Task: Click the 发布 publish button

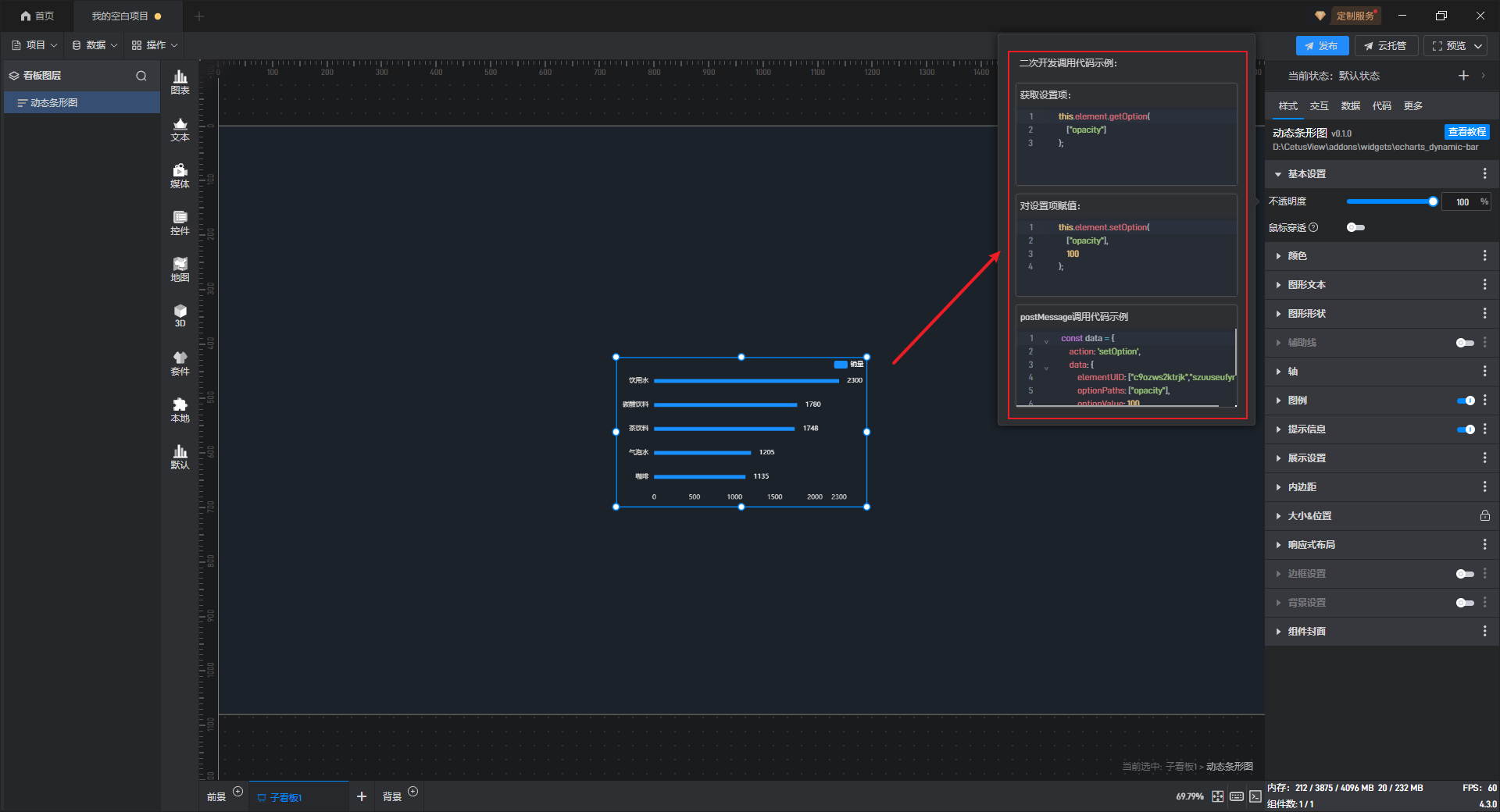Action: point(1321,46)
